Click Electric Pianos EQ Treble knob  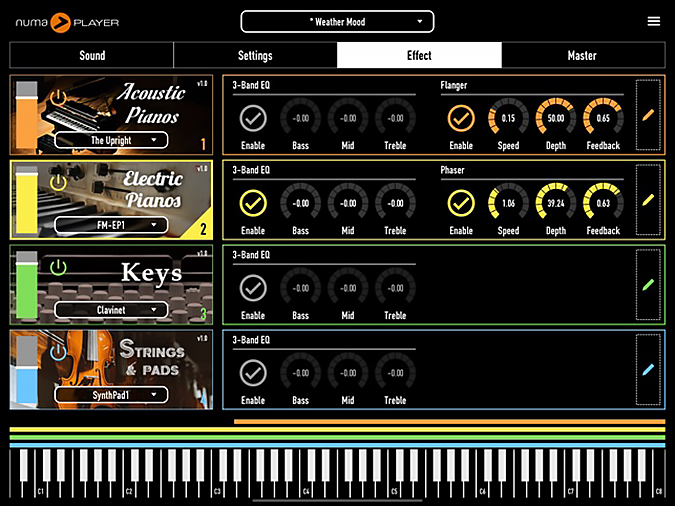(x=395, y=203)
